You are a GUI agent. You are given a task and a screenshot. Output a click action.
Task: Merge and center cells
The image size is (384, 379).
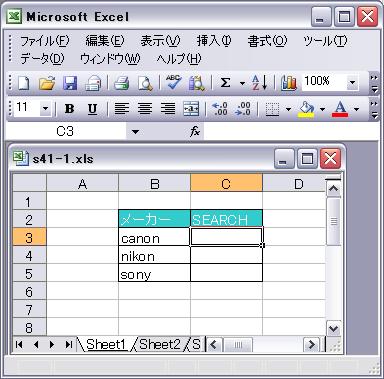click(191, 109)
